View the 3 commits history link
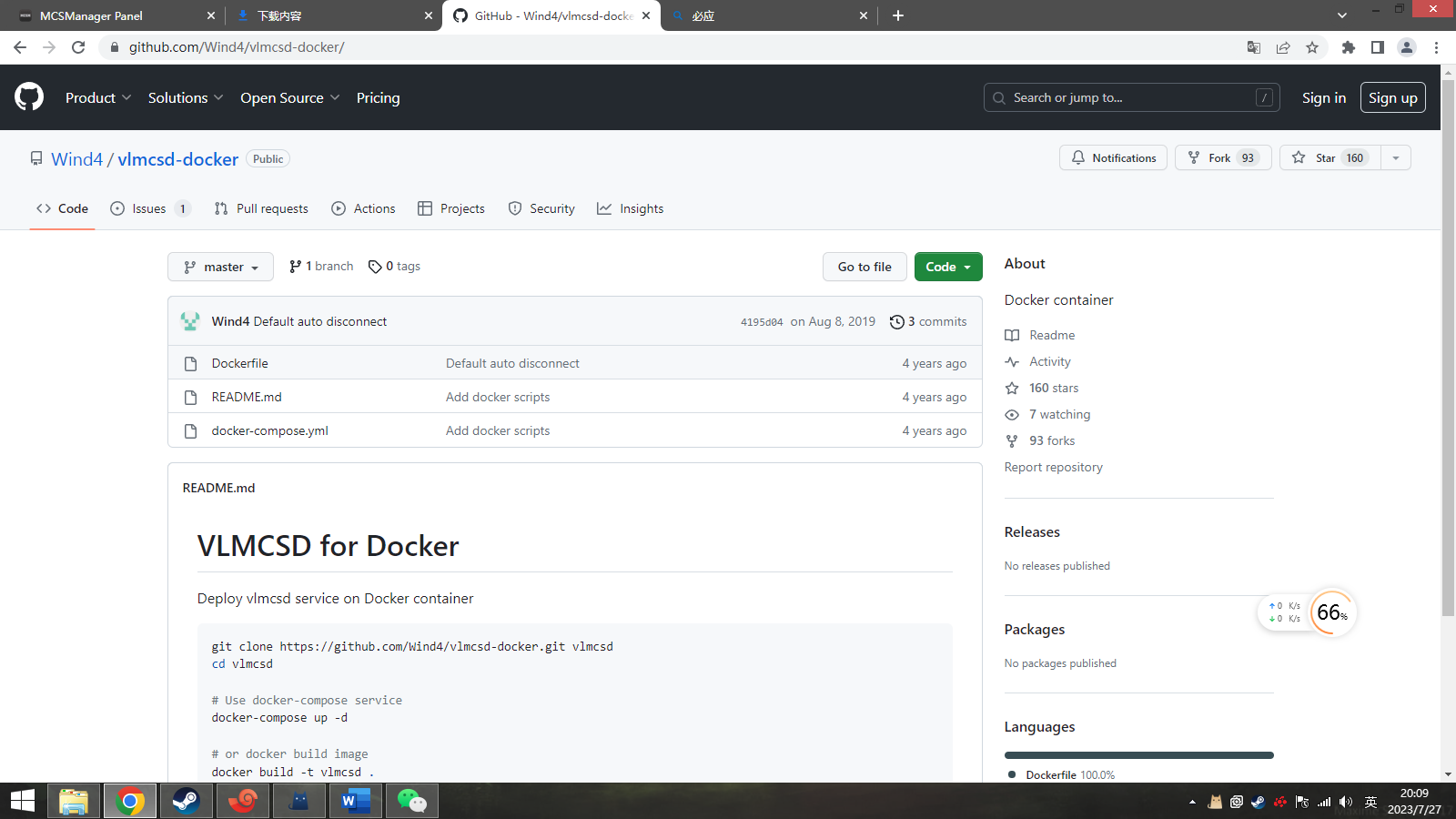This screenshot has width=1456, height=819. tap(928, 322)
